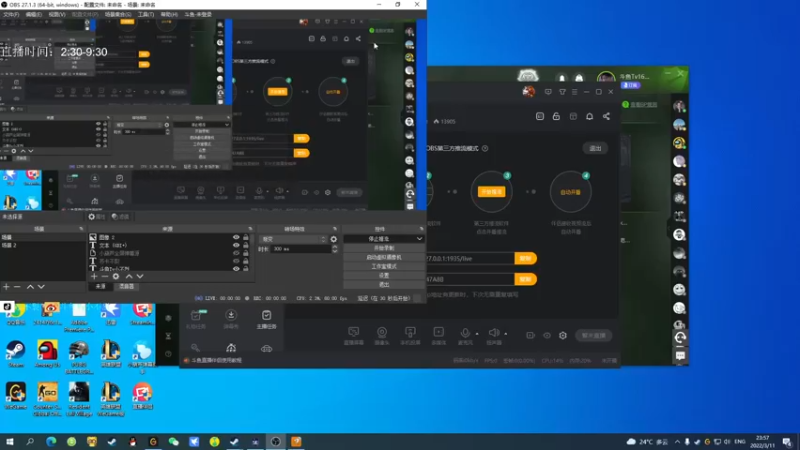Switch to the 来源 tab
Viewport: 800px width, 450px height.
click(101, 286)
